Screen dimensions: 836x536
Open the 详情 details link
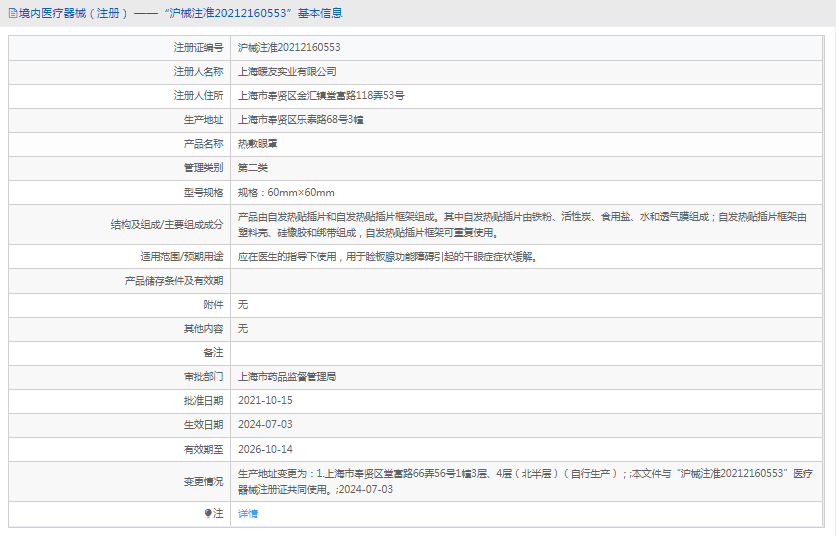tap(247, 513)
